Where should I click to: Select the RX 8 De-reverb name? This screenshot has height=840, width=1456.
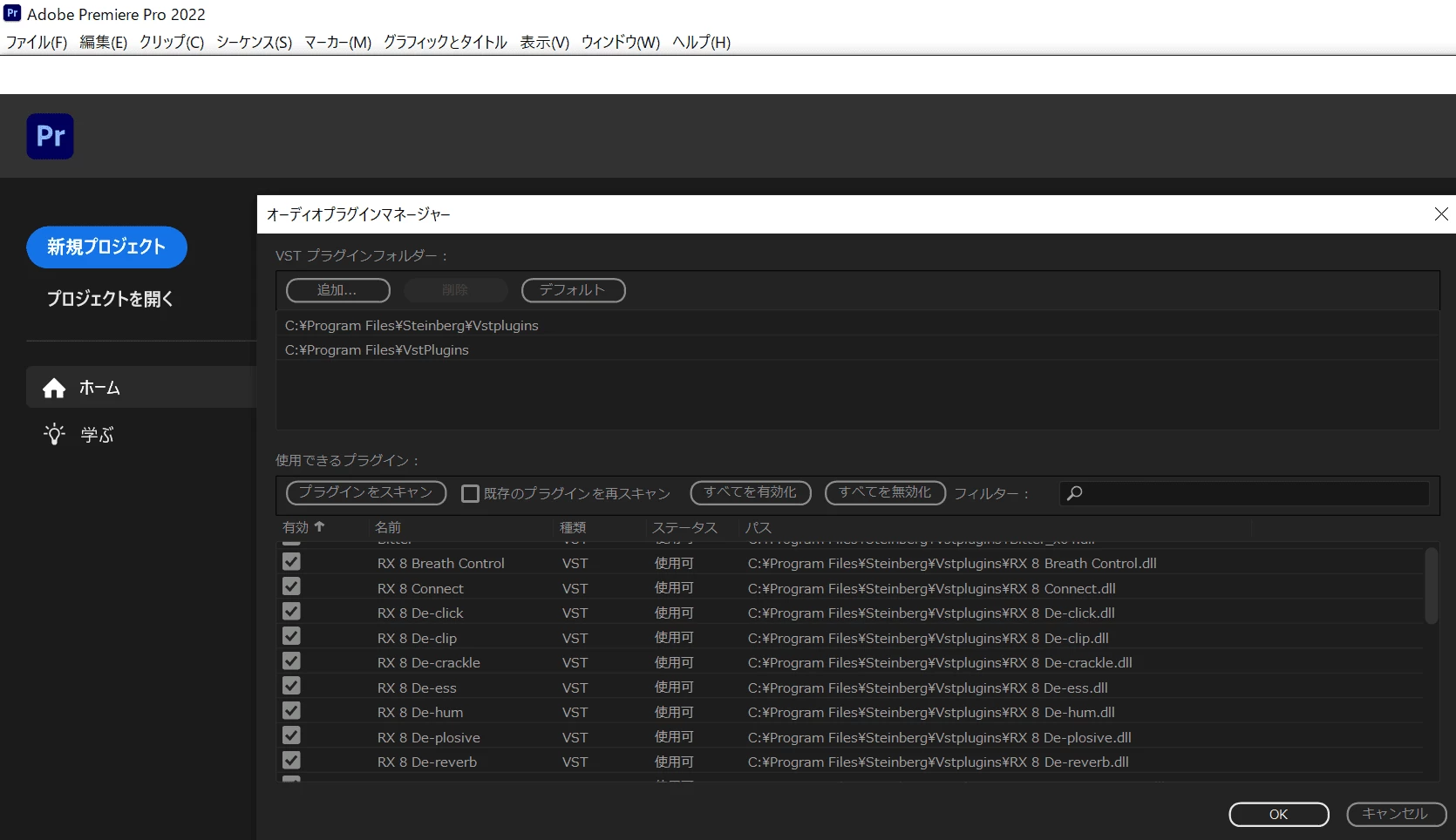pos(427,762)
